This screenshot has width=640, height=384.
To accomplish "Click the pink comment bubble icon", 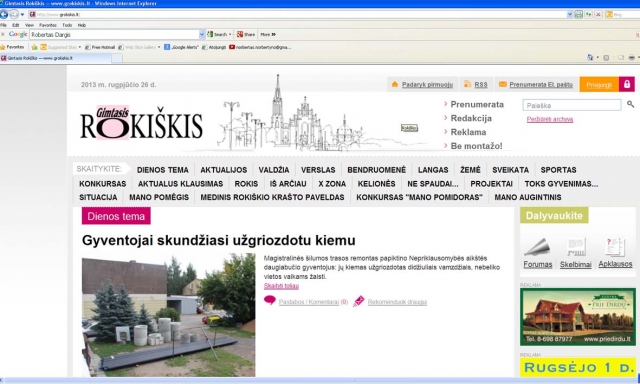I will [270, 301].
